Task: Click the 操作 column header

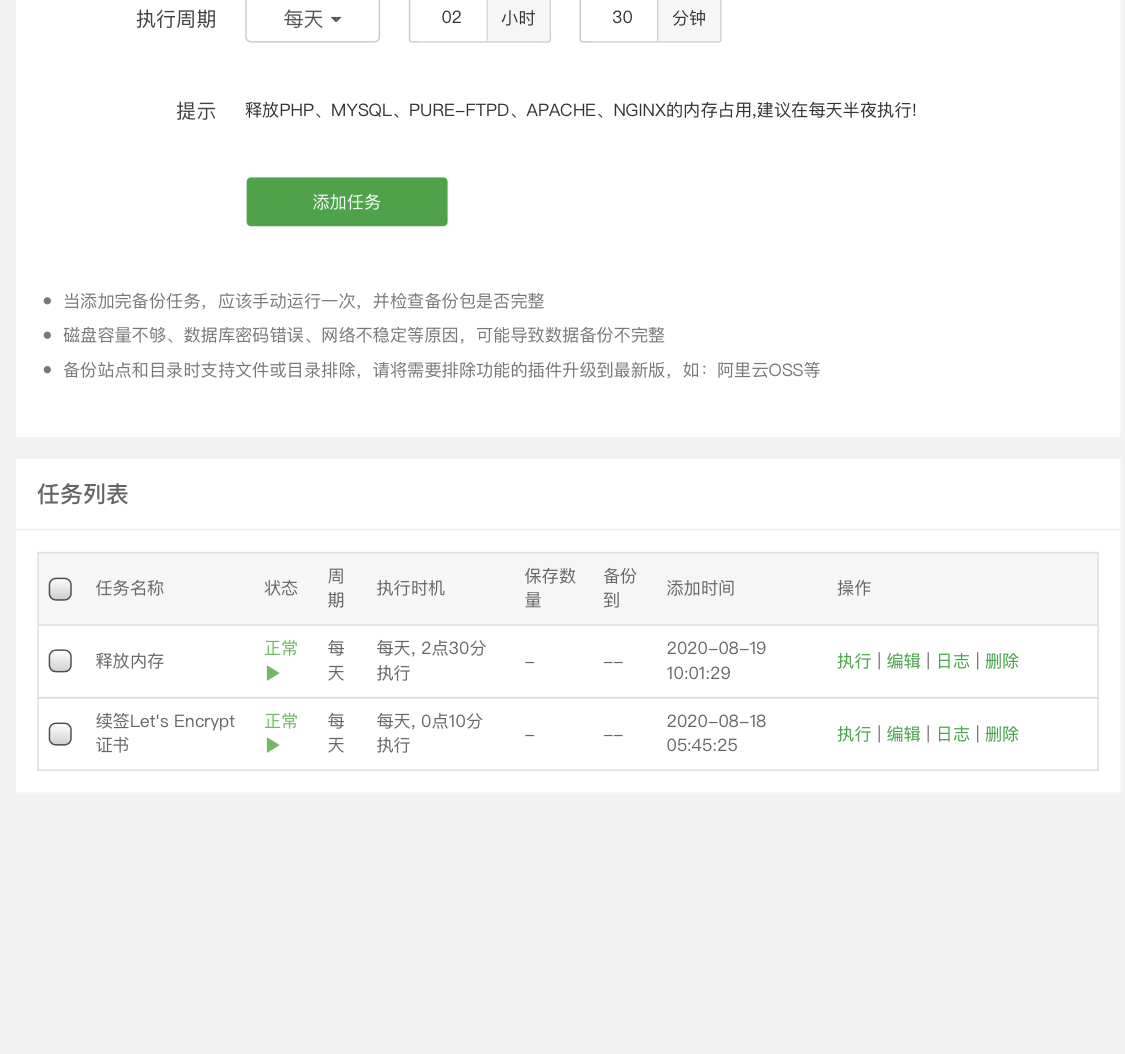Action: (x=854, y=588)
